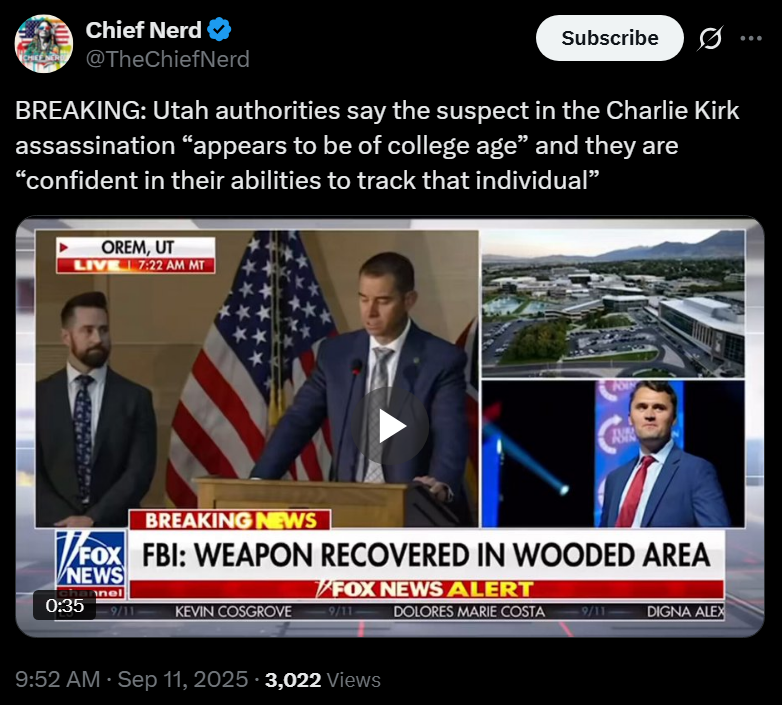Viewport: 782px width, 705px height.
Task: Open the three-dot more options menu
Action: click(x=751, y=38)
